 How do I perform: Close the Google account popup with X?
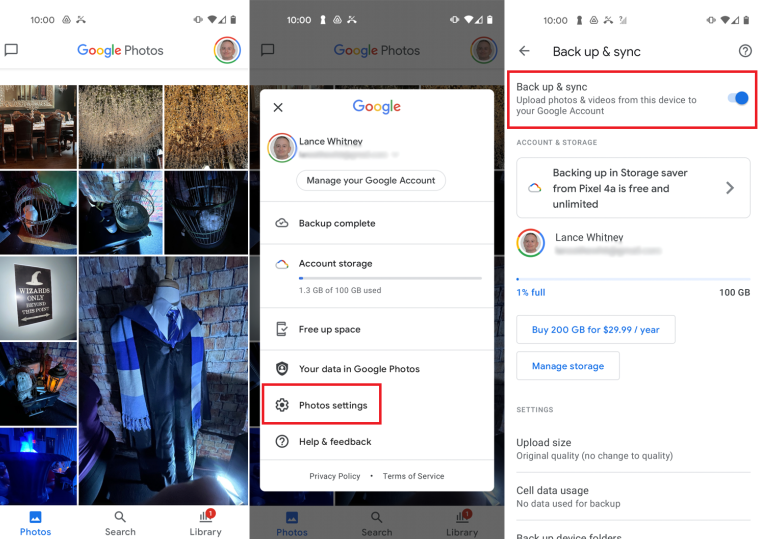pyautogui.click(x=278, y=107)
